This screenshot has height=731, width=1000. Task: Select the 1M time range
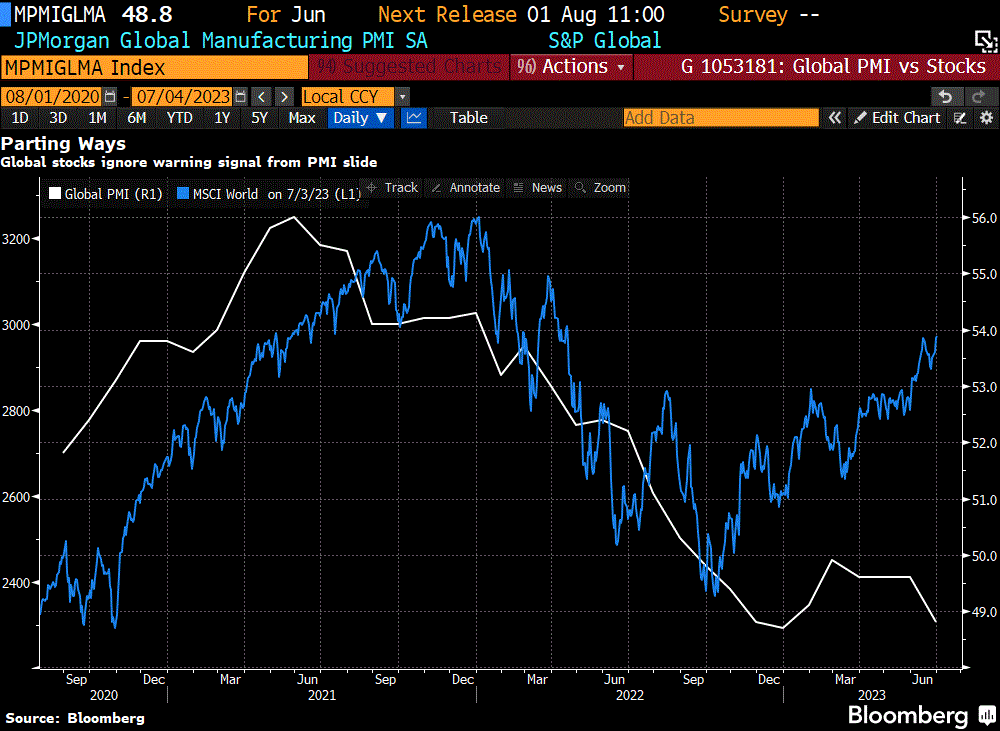point(98,118)
